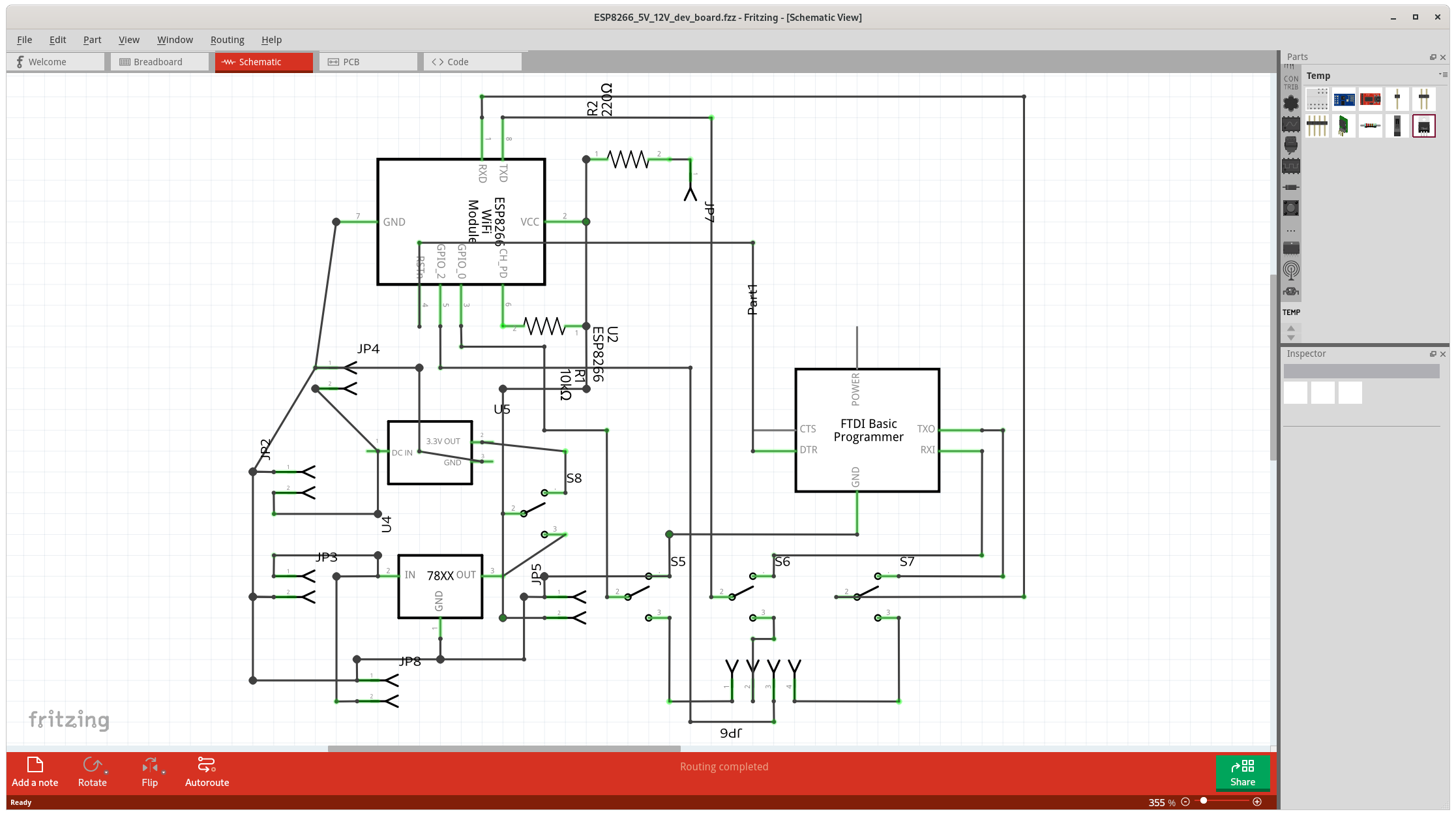The height and width of the screenshot is (816, 1456).
Task: Click the green Share button
Action: coord(1242,772)
